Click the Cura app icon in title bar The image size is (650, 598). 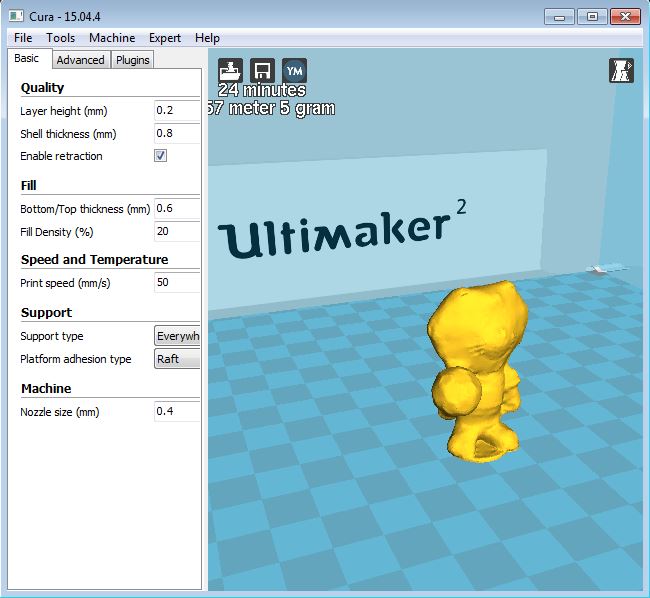pos(16,16)
